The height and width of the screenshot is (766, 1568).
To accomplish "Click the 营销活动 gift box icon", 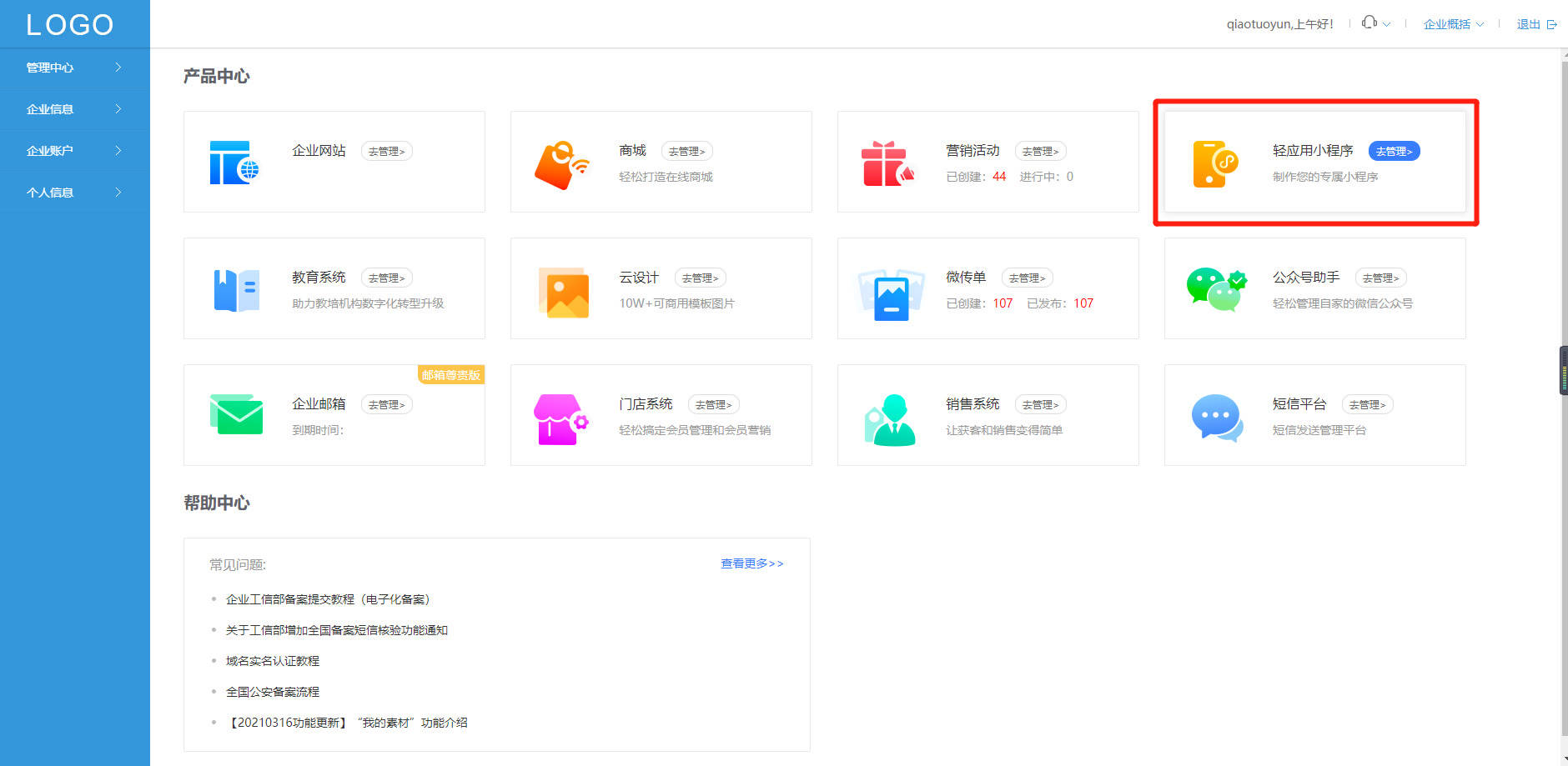I will [x=887, y=163].
